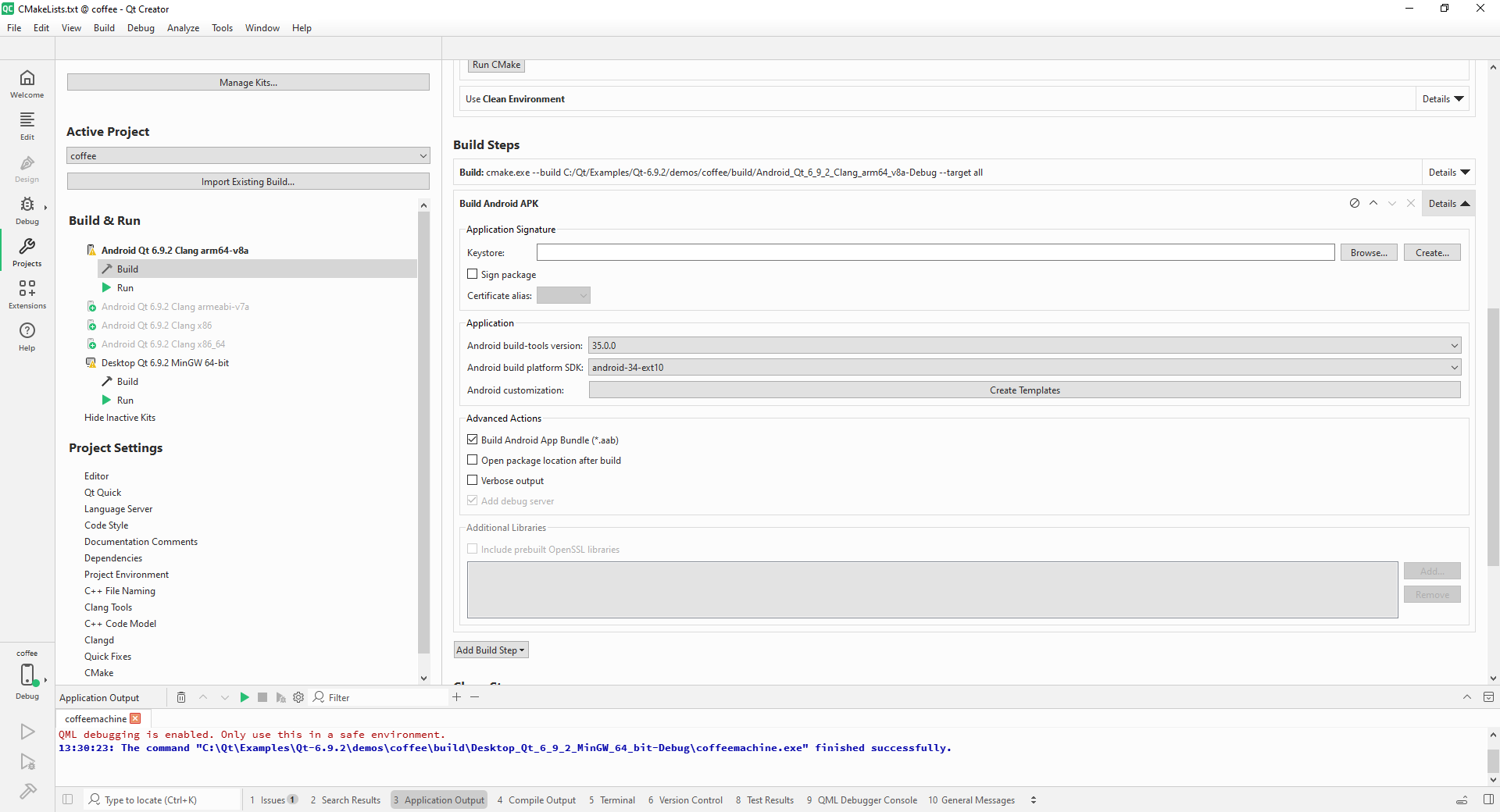Image resolution: width=1500 pixels, height=812 pixels.
Task: Open Android build platform SDK dropdown
Action: coord(1024,367)
